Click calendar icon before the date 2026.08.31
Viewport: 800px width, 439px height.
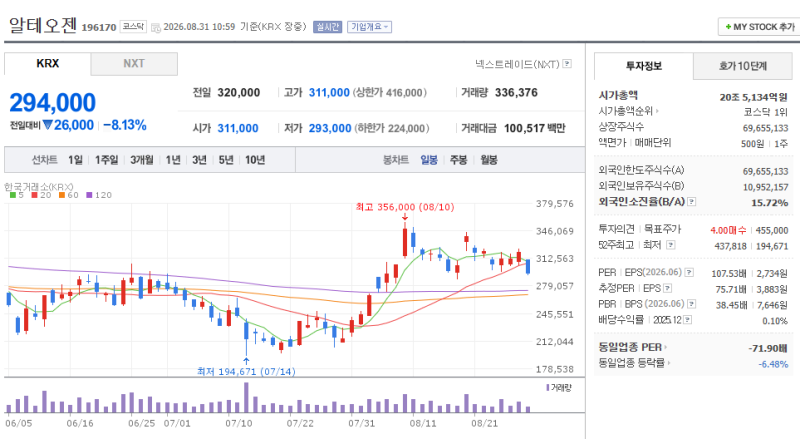156,27
